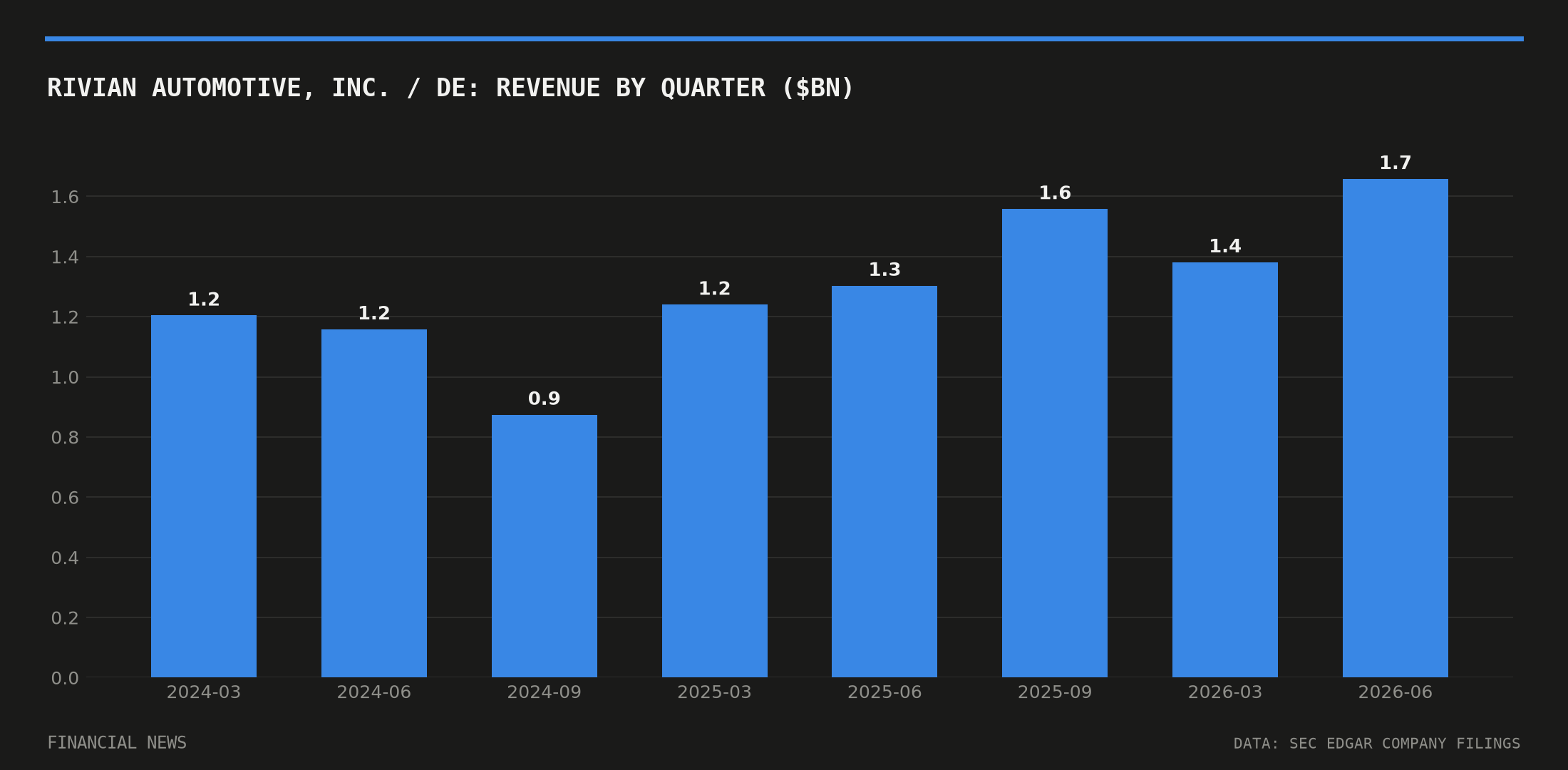This screenshot has width=1568, height=770.
Task: Click the 0.4 y-axis tick label
Action: click(65, 558)
